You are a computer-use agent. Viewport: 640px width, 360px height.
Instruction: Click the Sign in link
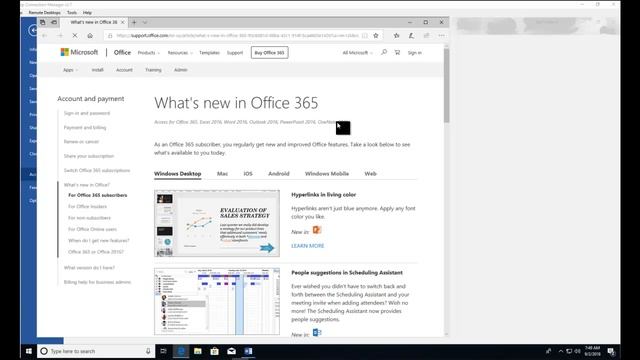coord(415,53)
